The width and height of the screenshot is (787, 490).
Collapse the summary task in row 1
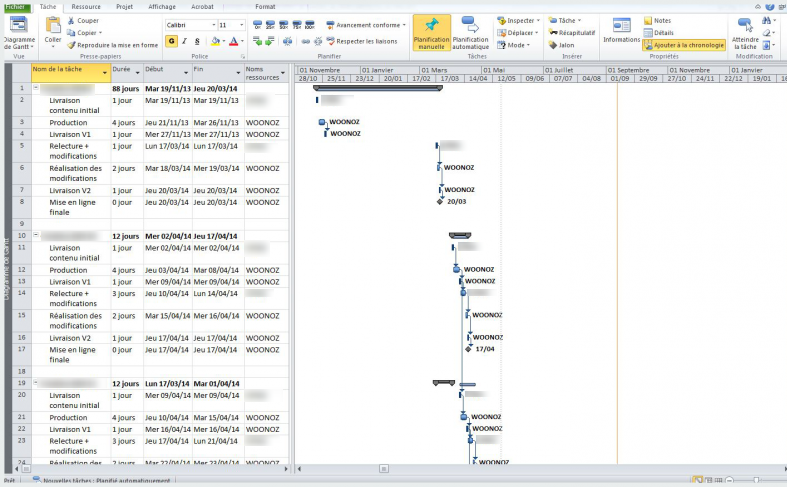(x=36, y=87)
